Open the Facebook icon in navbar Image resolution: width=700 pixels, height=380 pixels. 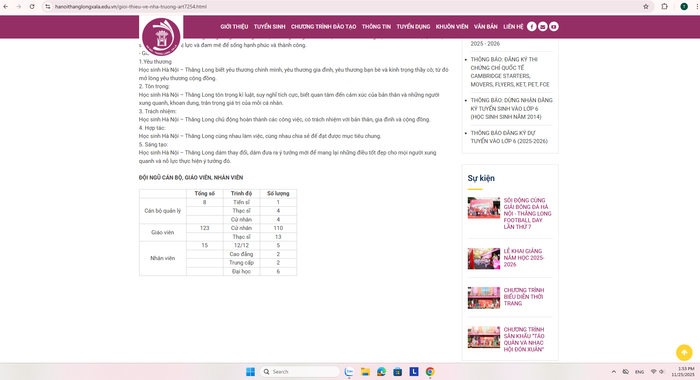pos(531,27)
